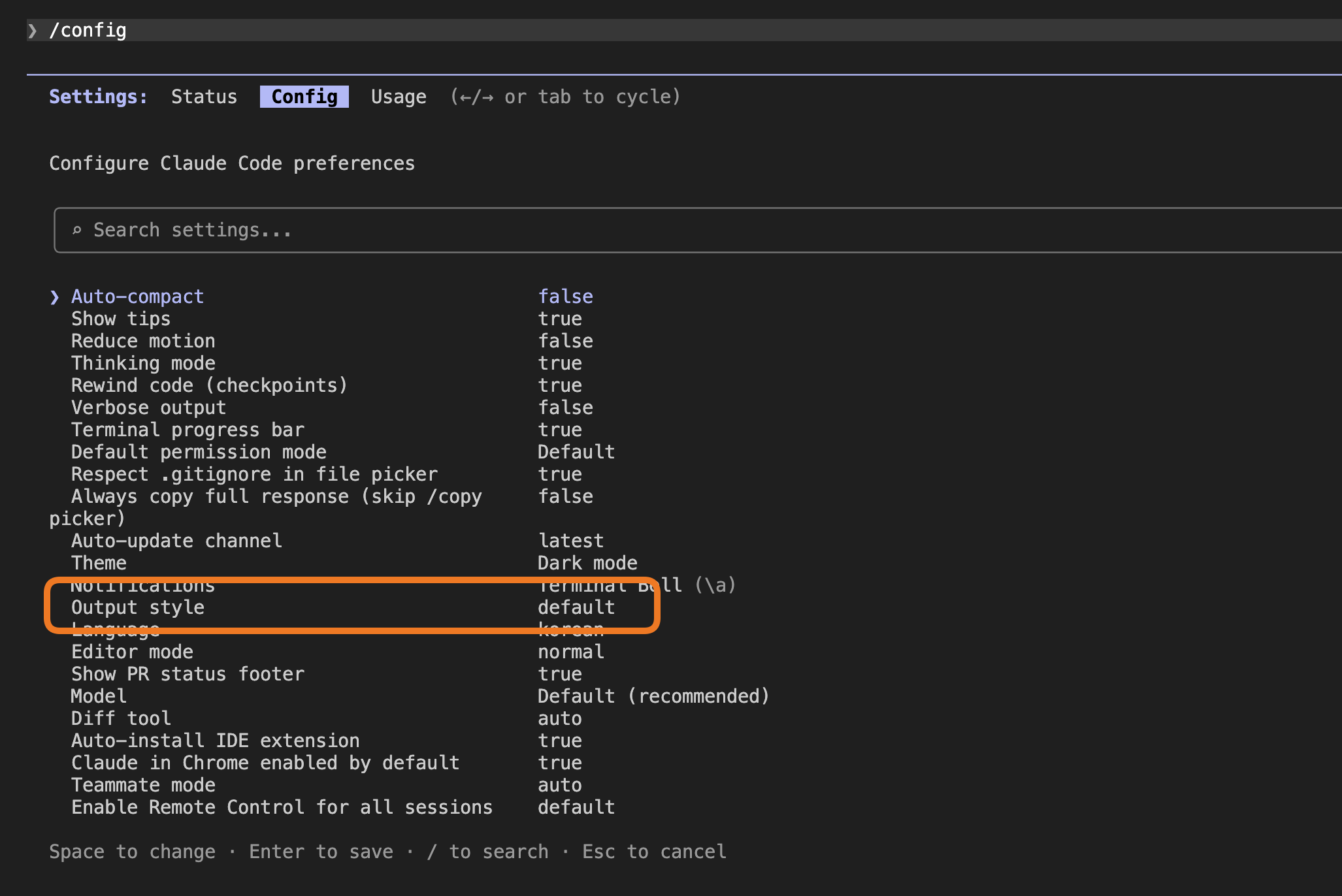Select the Config tab

click(304, 97)
